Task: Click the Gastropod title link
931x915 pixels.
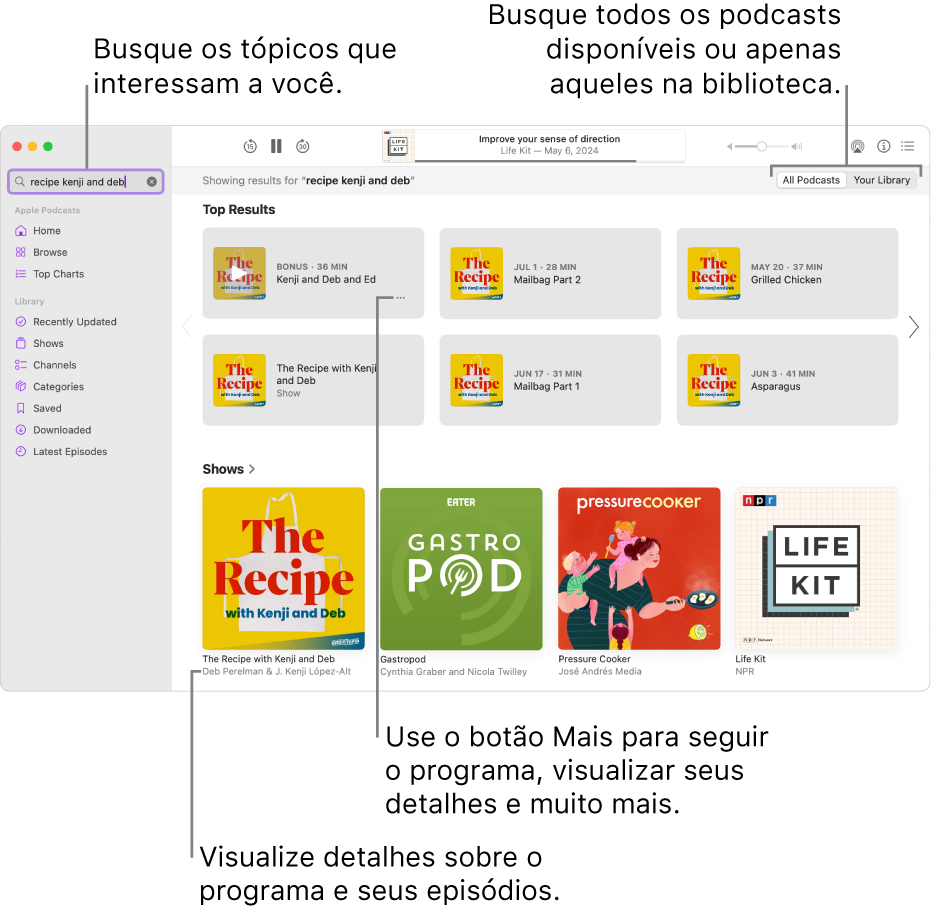Action: click(403, 659)
